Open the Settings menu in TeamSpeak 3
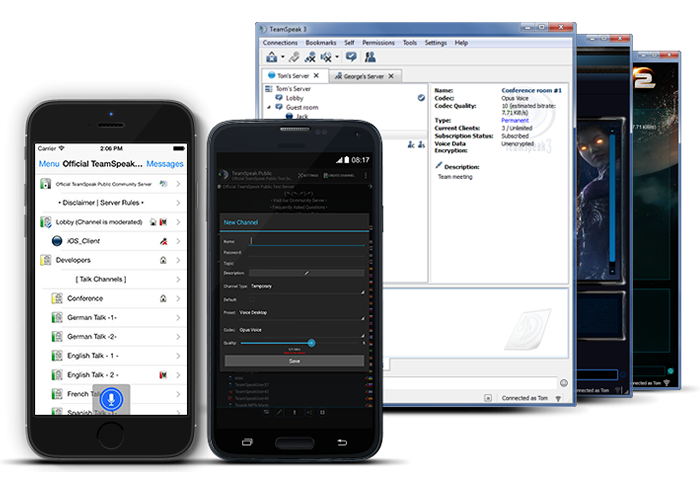Image resolution: width=700 pixels, height=482 pixels. click(435, 43)
